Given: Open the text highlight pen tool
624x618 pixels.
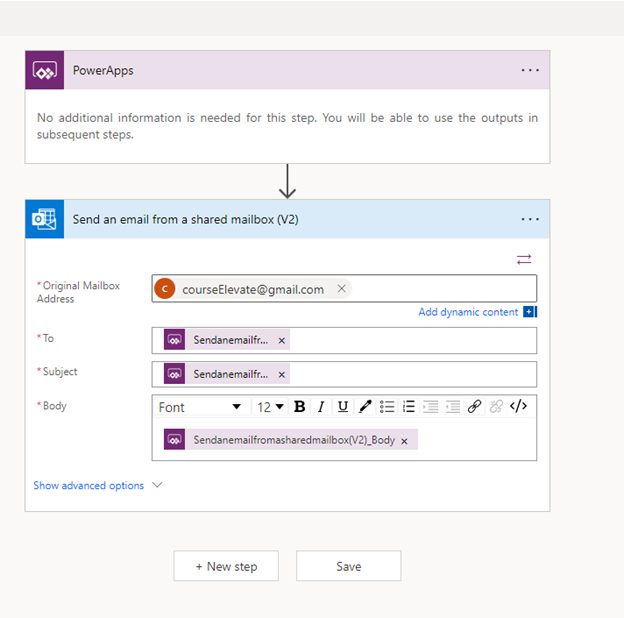Looking at the screenshot, I should coord(365,407).
